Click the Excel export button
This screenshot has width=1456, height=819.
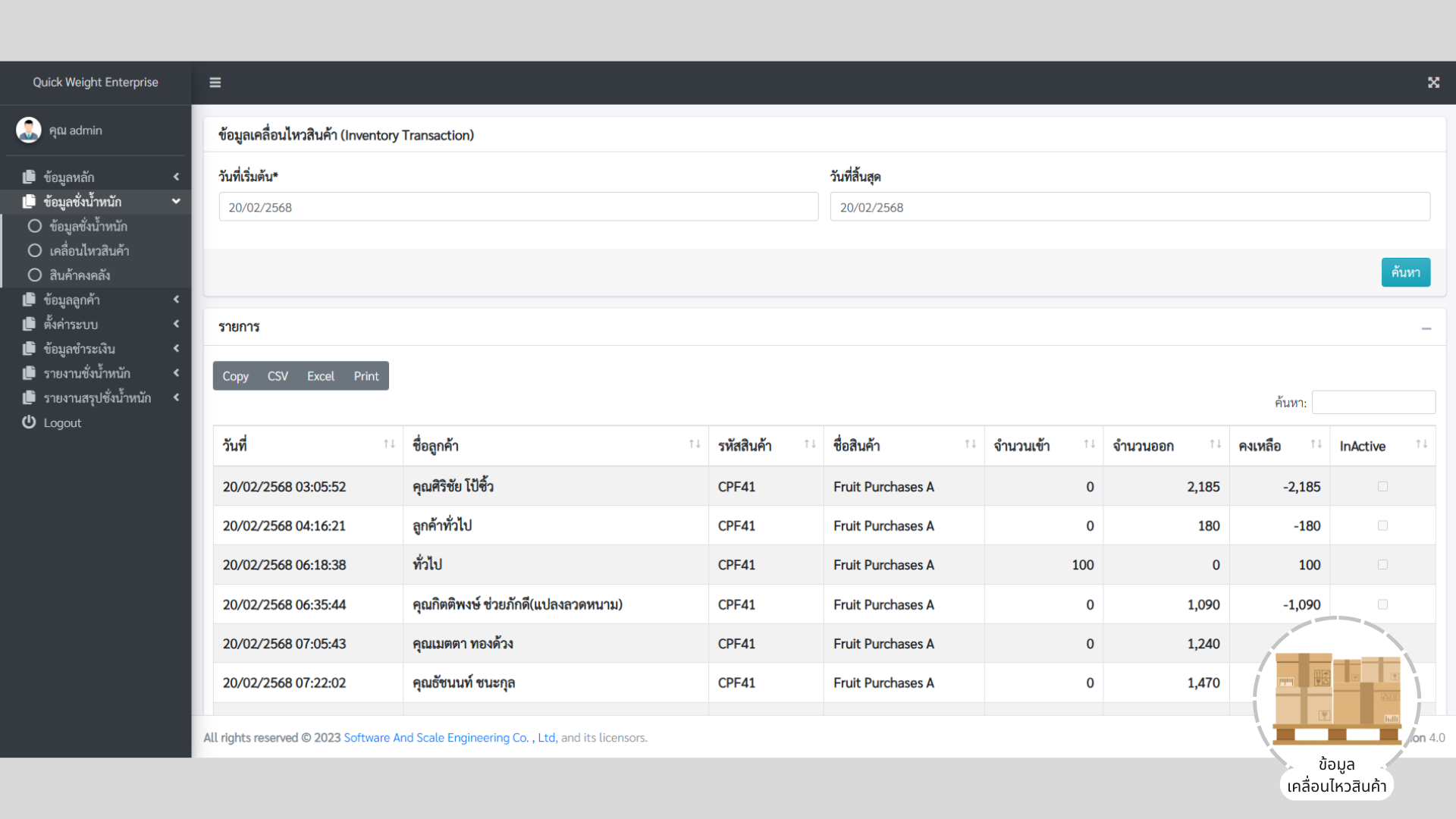(x=320, y=376)
